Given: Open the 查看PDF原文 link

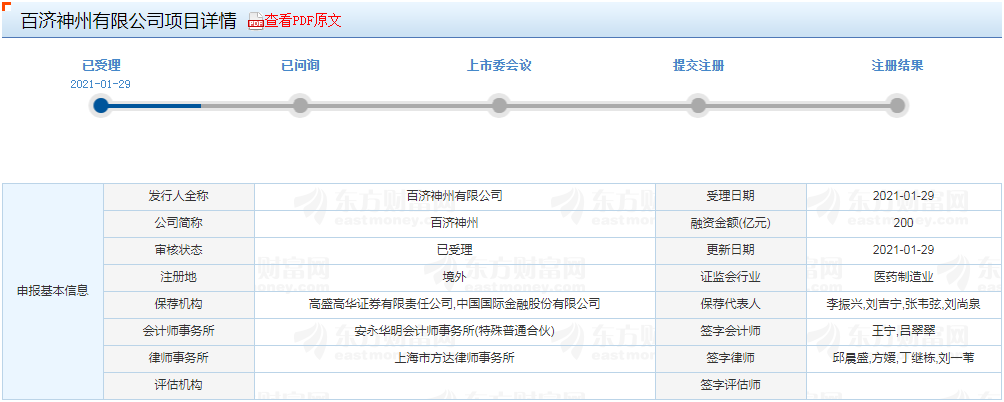Looking at the screenshot, I should pyautogui.click(x=303, y=20).
